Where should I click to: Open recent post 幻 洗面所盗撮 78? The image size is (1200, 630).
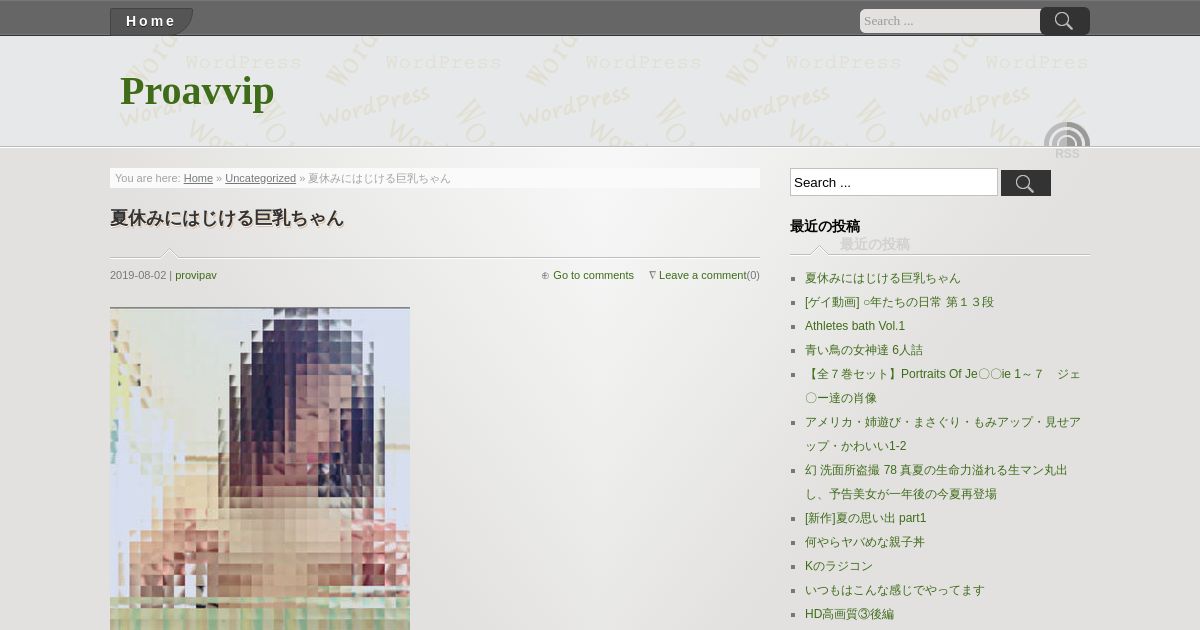pyautogui.click(x=936, y=482)
